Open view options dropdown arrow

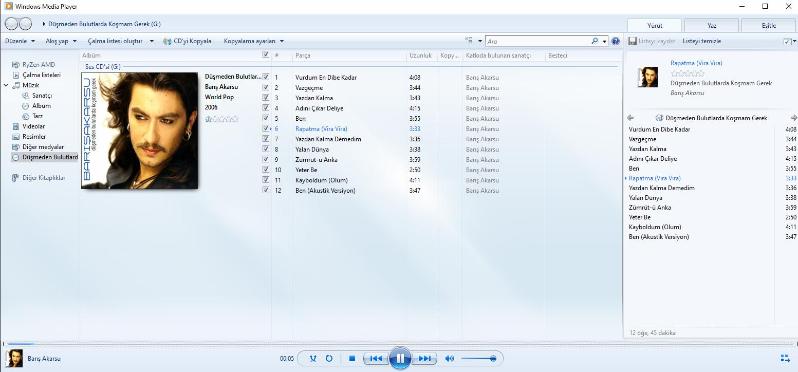pyautogui.click(x=480, y=41)
